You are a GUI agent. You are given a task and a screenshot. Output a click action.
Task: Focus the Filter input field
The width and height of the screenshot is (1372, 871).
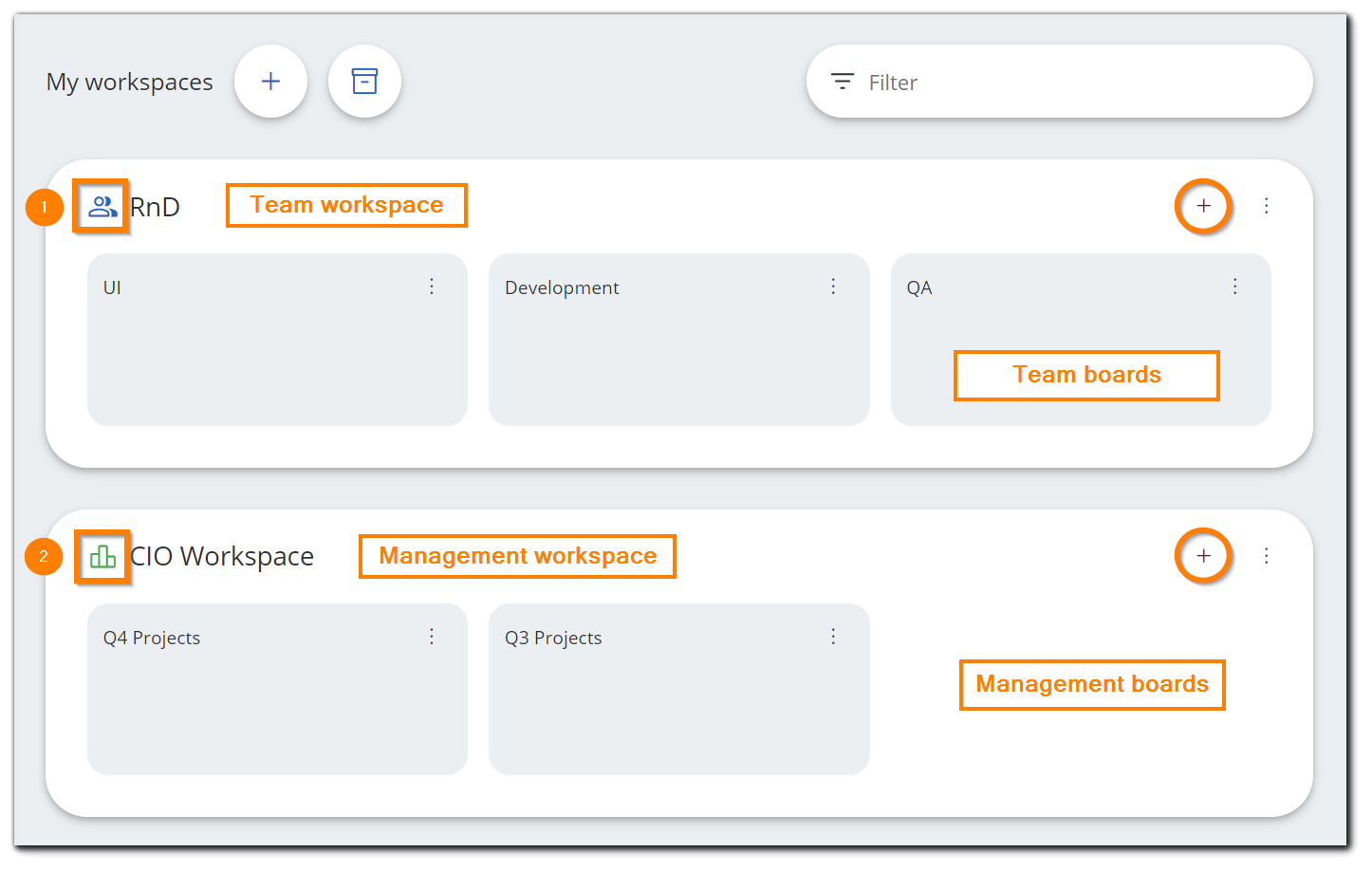click(x=1059, y=82)
